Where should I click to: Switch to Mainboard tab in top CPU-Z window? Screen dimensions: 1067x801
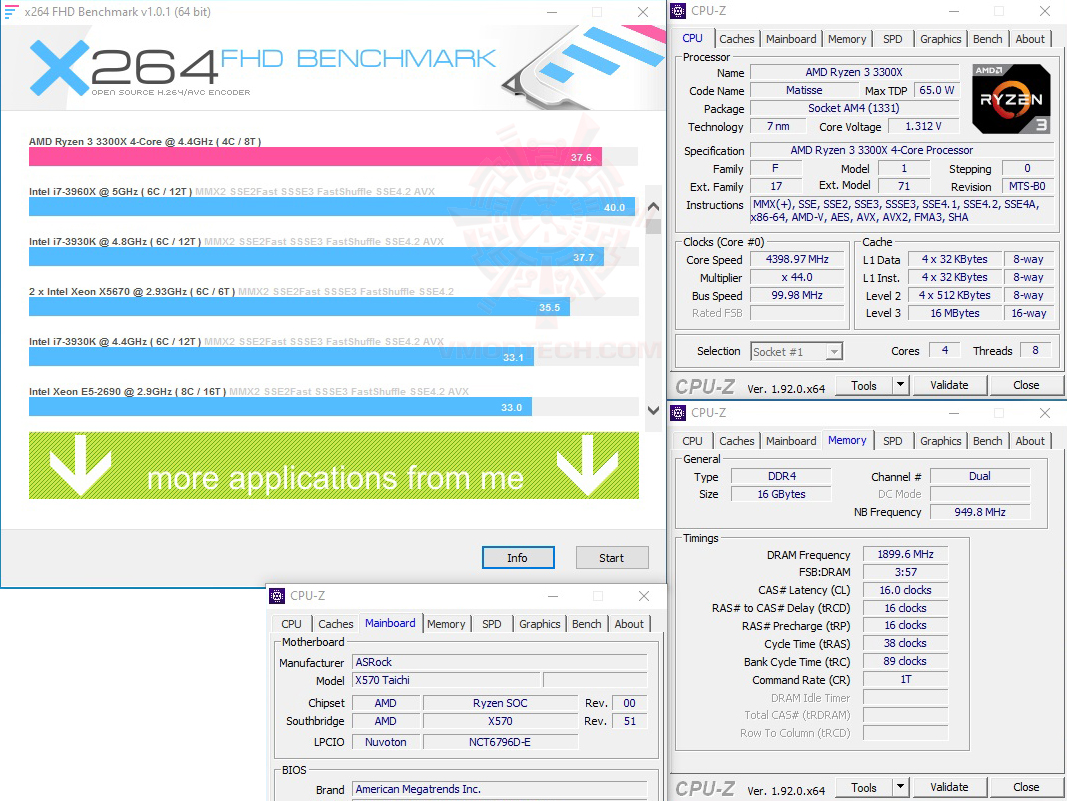pos(791,39)
